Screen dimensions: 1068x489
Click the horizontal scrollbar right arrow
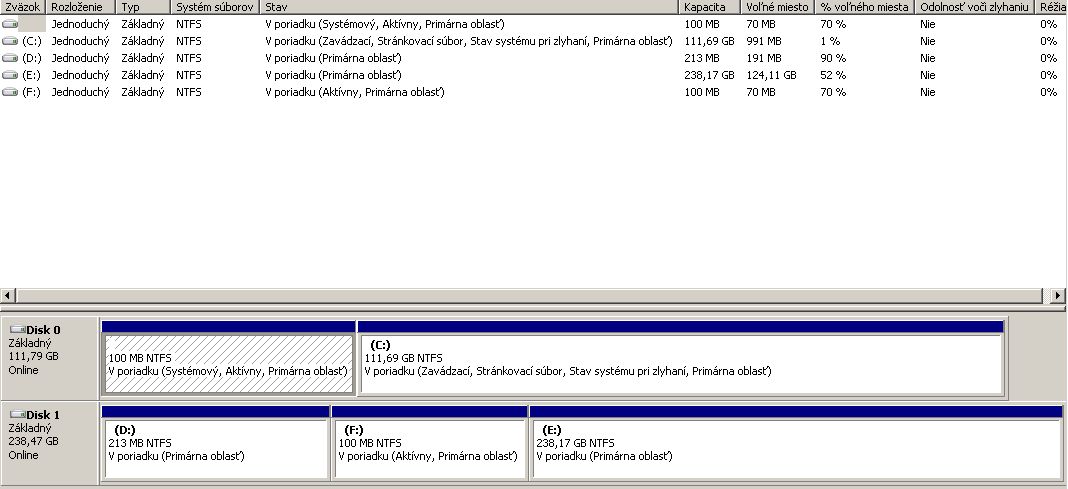click(1057, 296)
